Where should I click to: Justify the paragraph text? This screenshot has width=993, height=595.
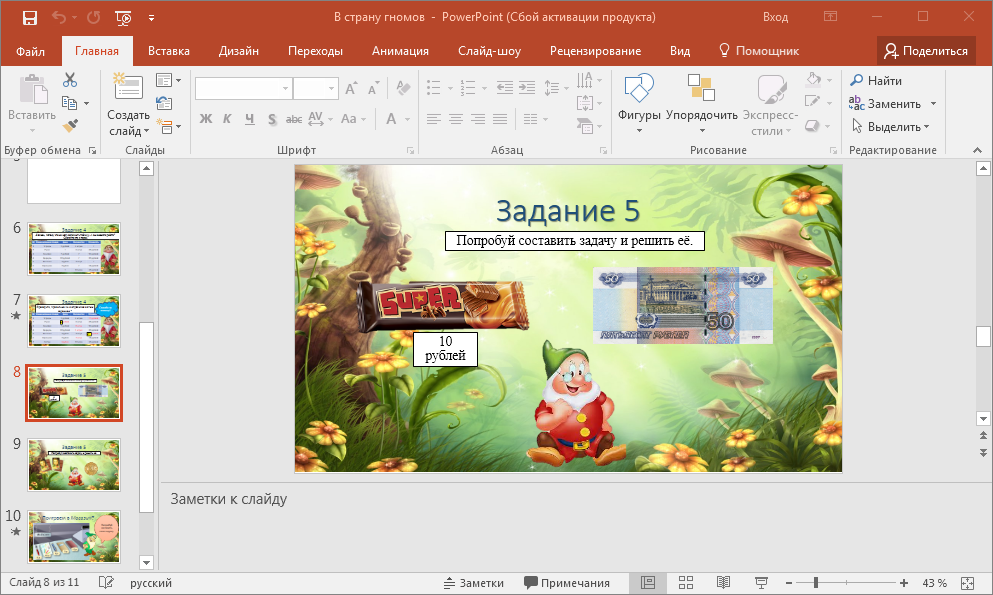coord(500,118)
